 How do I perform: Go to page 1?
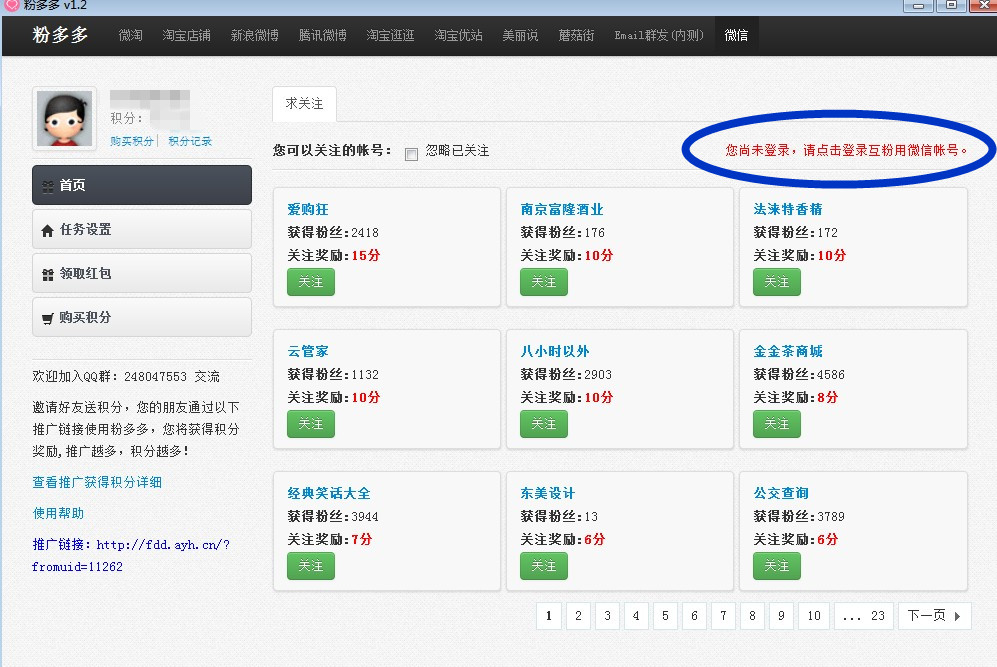click(x=549, y=615)
